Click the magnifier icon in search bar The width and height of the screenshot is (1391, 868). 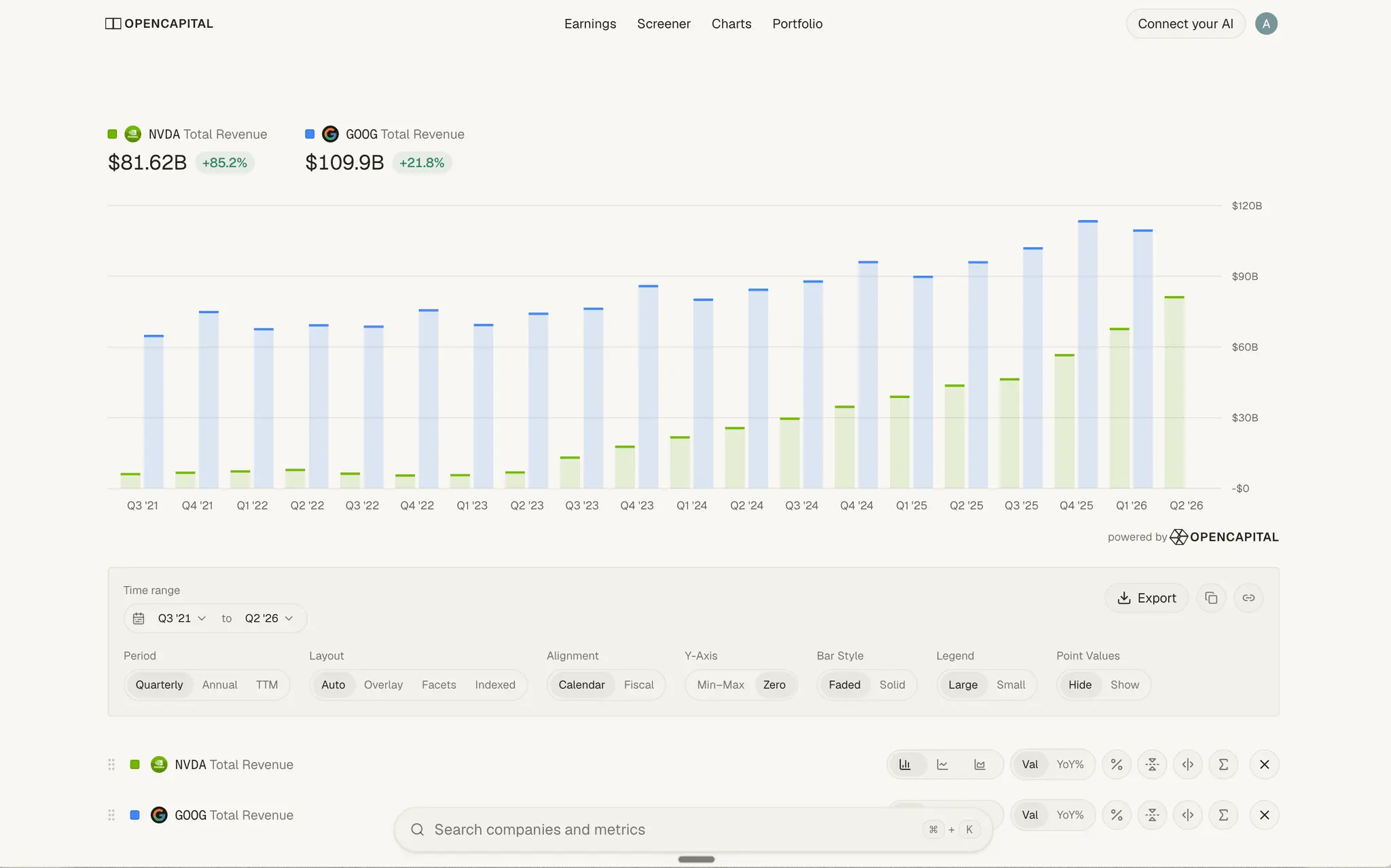pos(418,829)
